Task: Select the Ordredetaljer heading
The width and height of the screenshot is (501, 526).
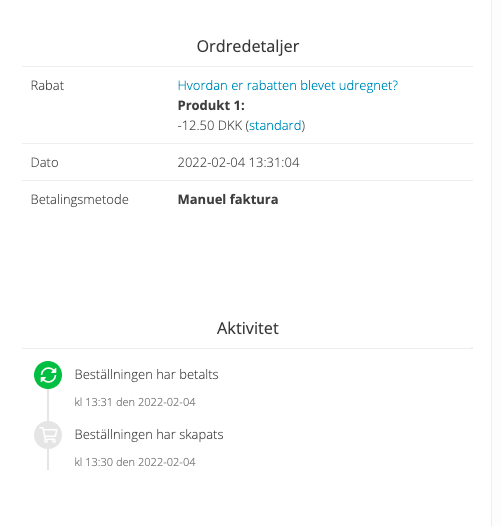Action: click(248, 46)
